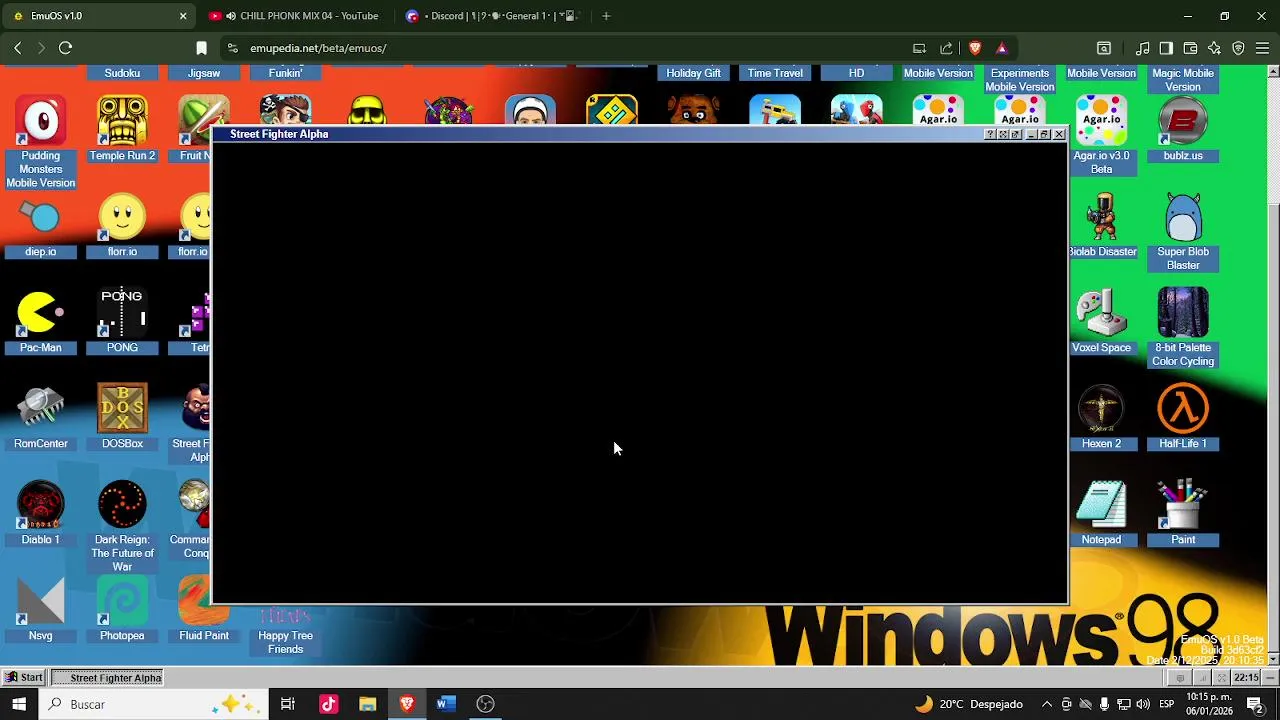Open the Windows Start menu
The height and width of the screenshot is (720, 1280).
(x=19, y=704)
